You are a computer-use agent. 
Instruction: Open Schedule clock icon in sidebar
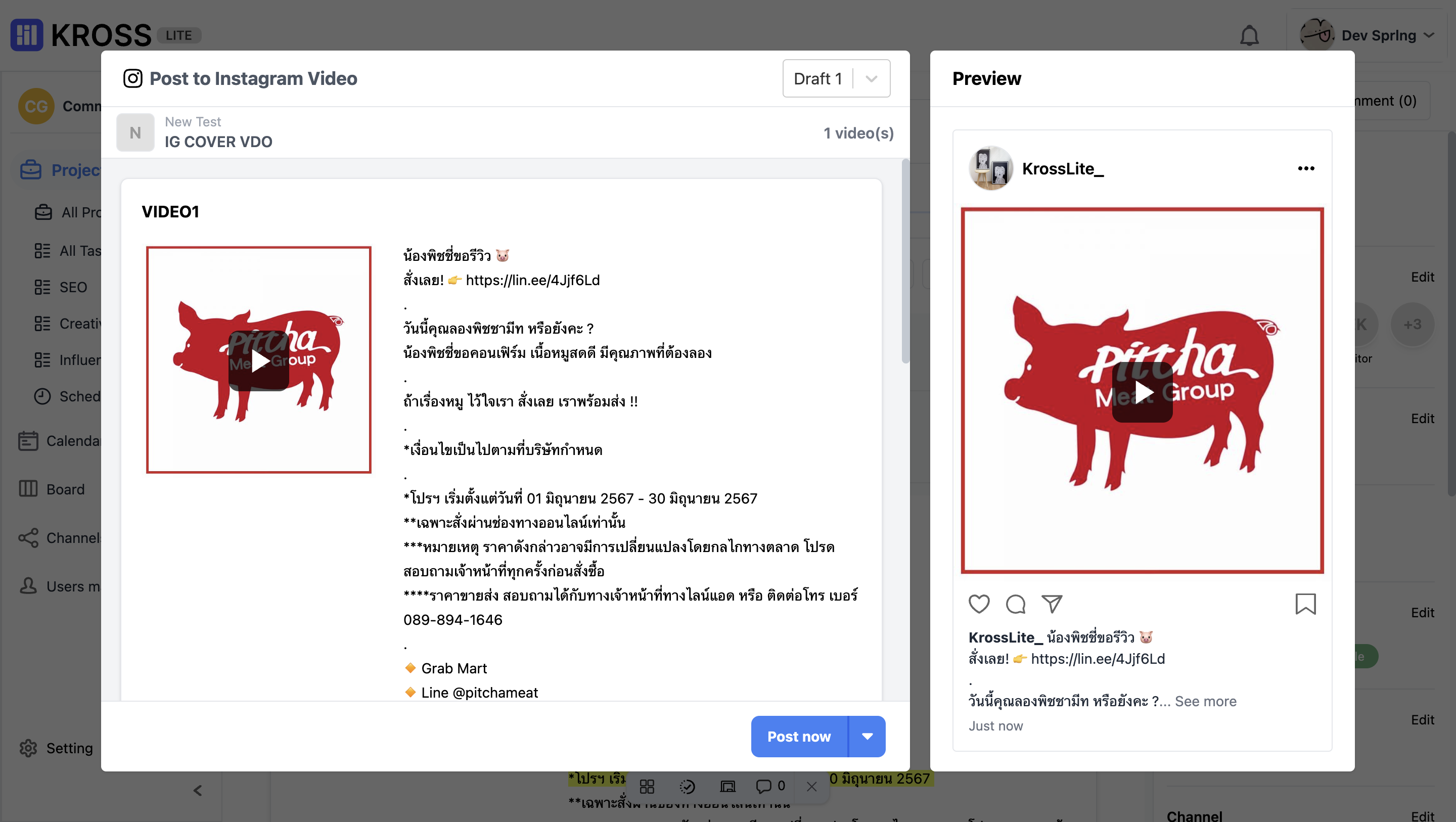(x=42, y=396)
